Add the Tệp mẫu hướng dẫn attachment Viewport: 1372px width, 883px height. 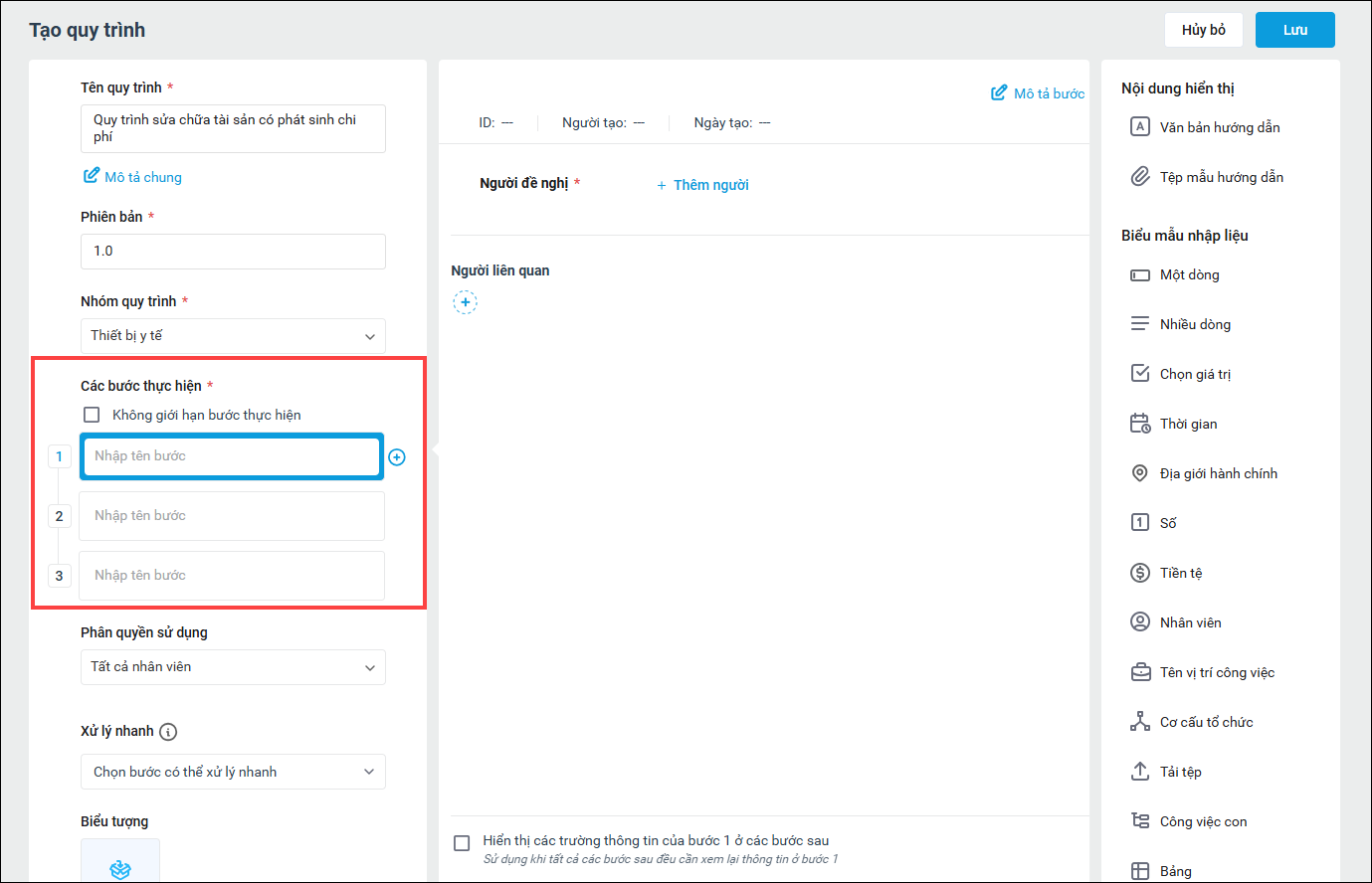click(1220, 177)
